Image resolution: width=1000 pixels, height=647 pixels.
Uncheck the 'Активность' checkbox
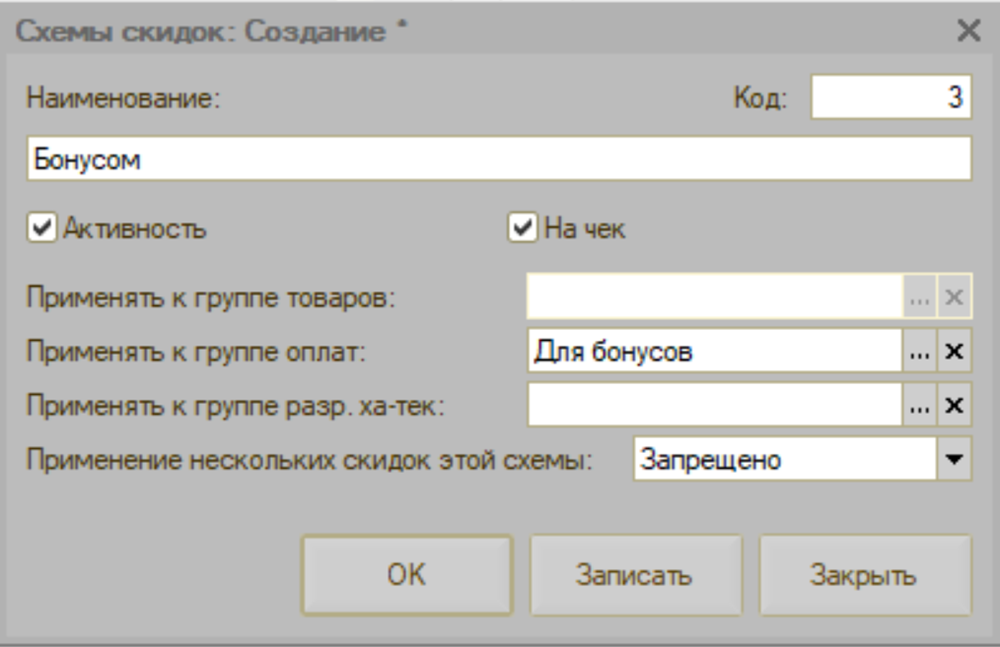pos(41,229)
